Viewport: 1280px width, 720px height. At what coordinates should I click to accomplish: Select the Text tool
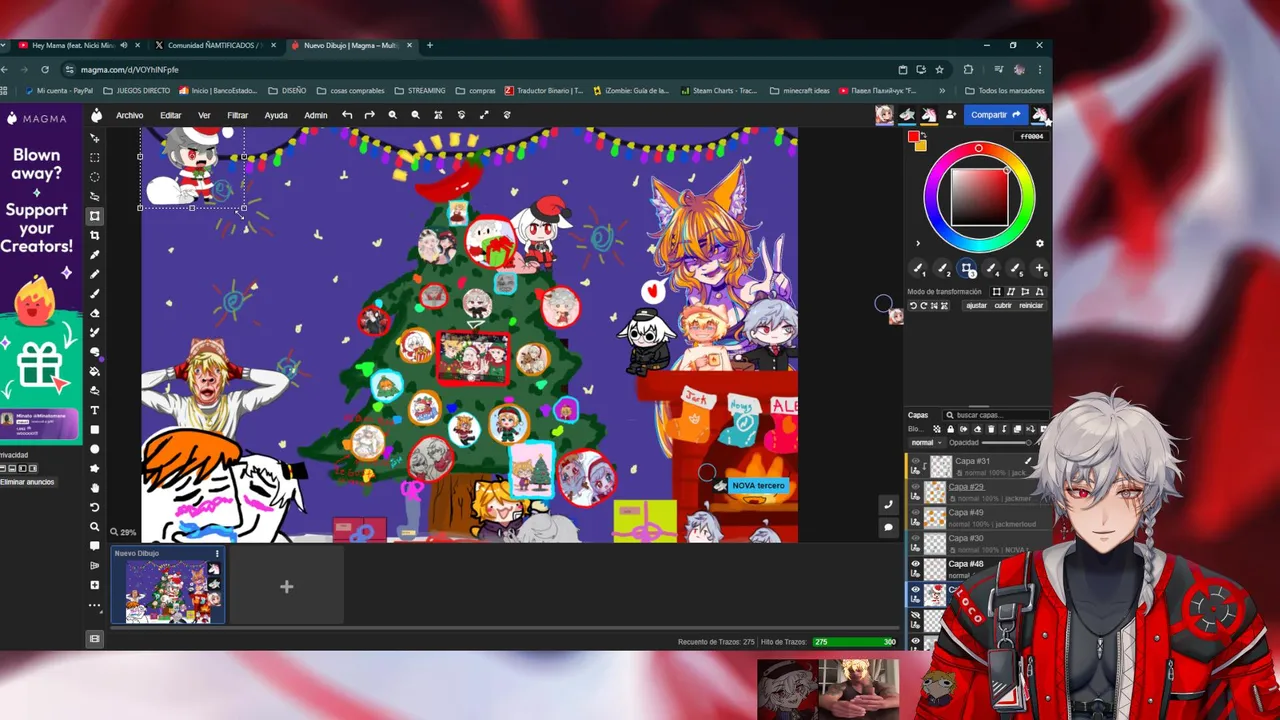tap(95, 410)
